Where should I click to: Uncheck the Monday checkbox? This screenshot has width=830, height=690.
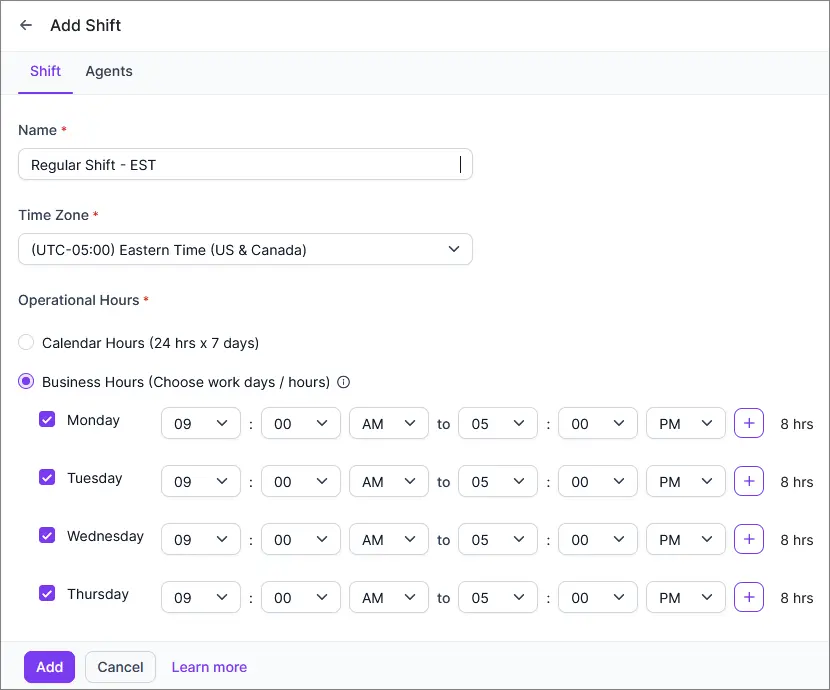pyautogui.click(x=47, y=420)
